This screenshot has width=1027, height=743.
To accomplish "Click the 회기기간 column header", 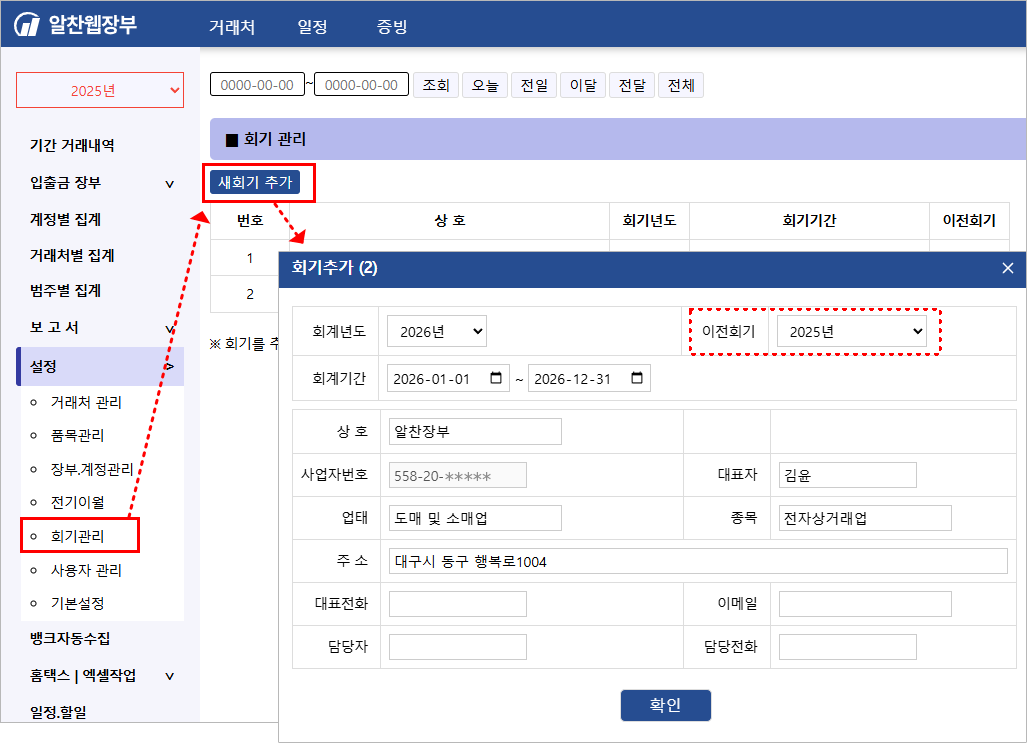I will point(809,221).
